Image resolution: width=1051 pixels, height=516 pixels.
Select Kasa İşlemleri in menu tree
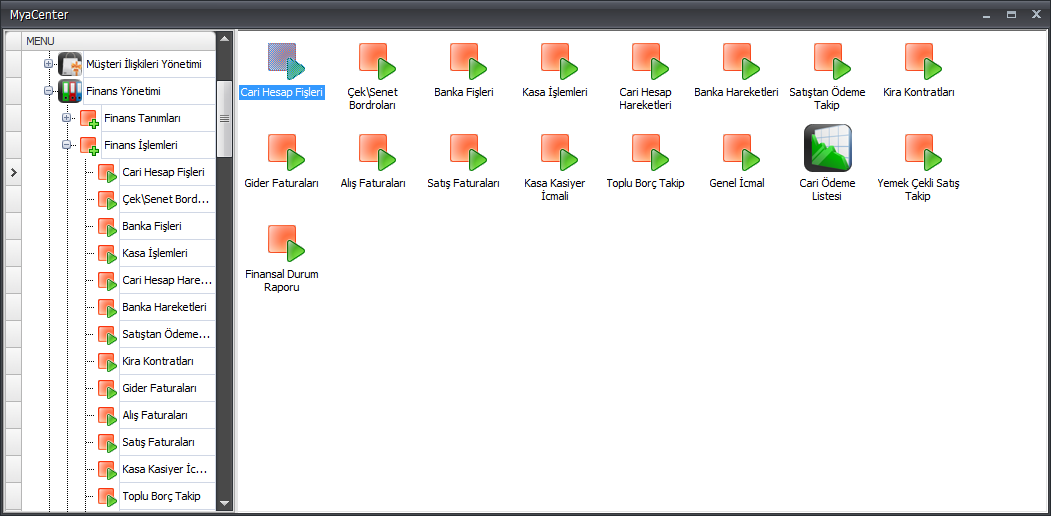point(155,253)
